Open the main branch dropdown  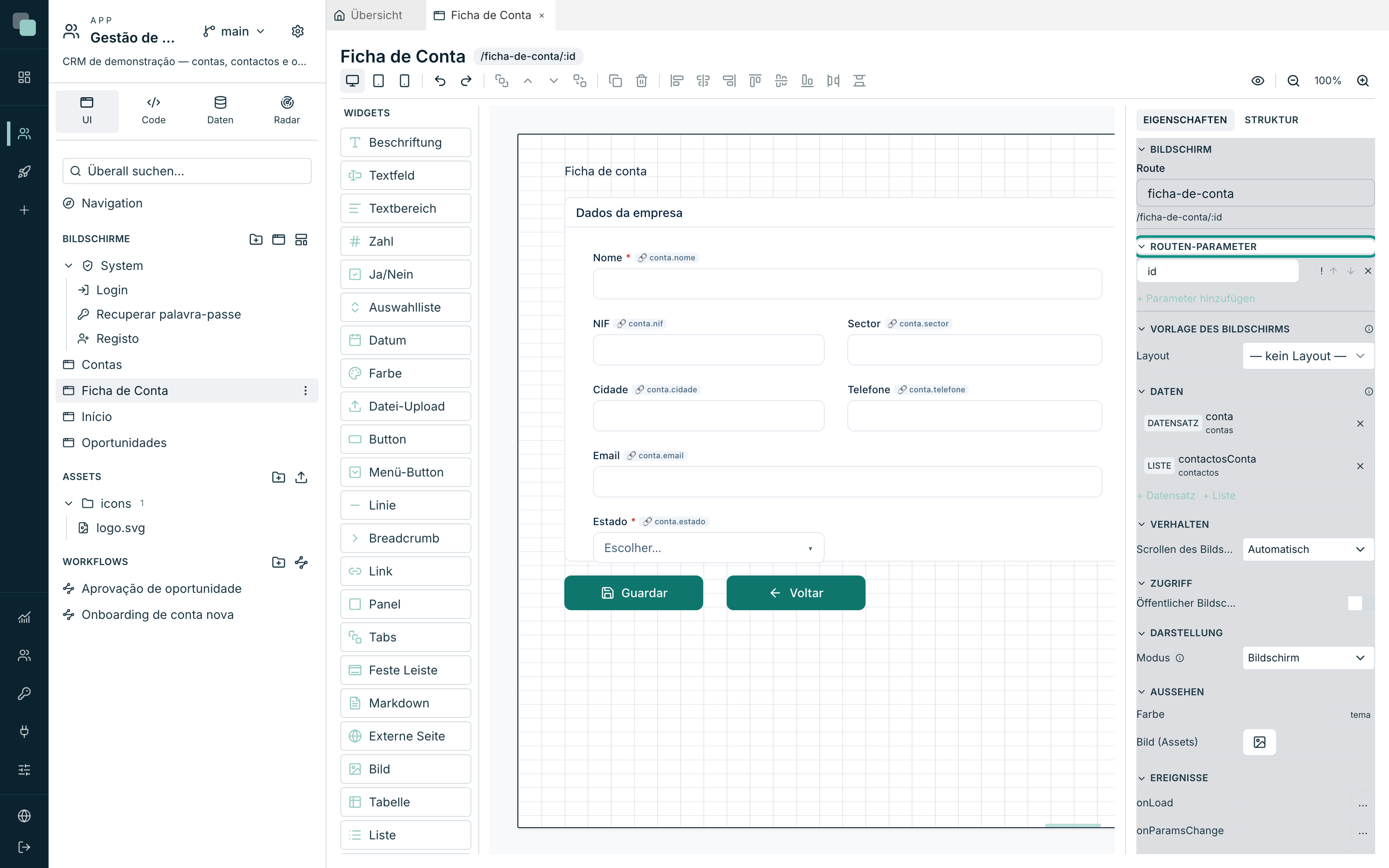234,31
